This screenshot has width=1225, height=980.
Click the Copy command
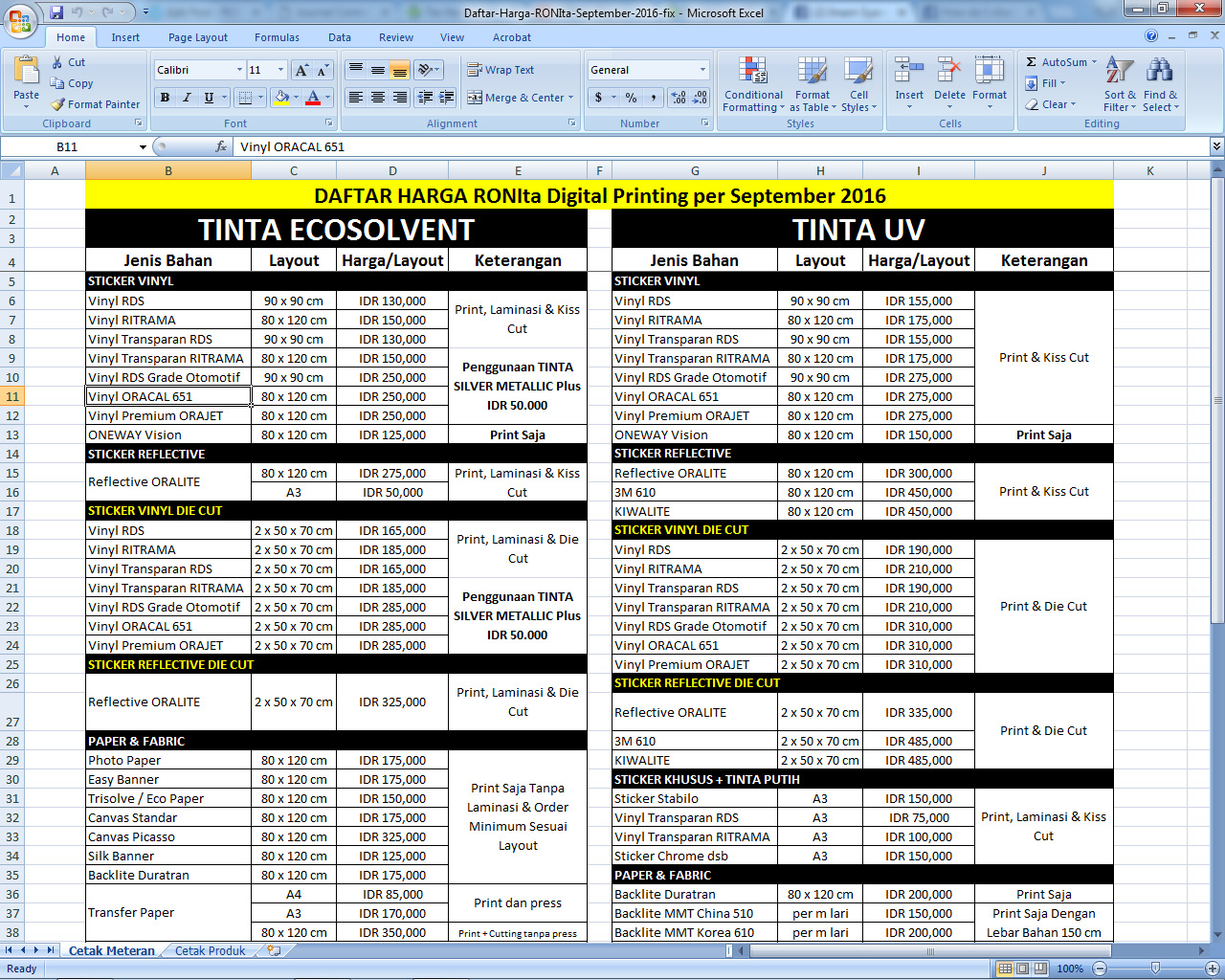[x=72, y=83]
